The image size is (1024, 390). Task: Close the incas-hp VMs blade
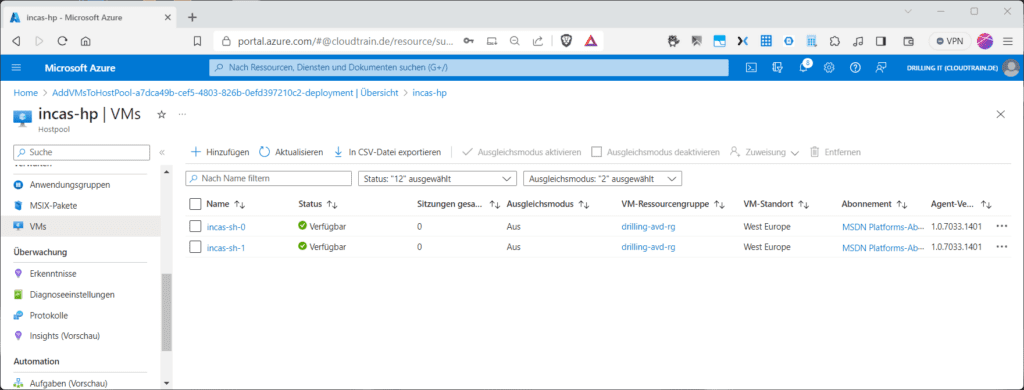coord(1000,114)
